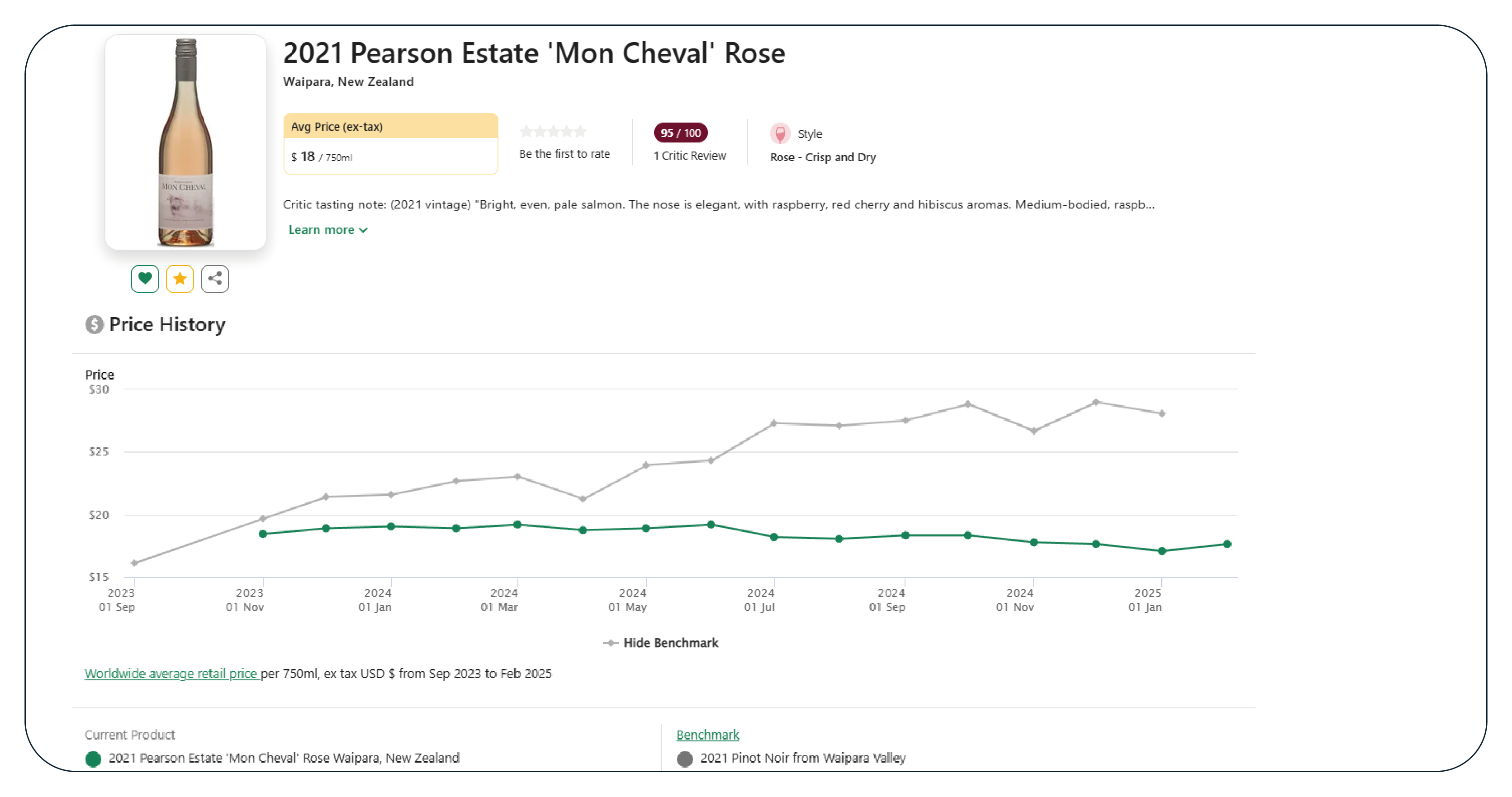This screenshot has height=797, width=1512.
Task: Click the $15 y-axis label
Action: [99, 577]
